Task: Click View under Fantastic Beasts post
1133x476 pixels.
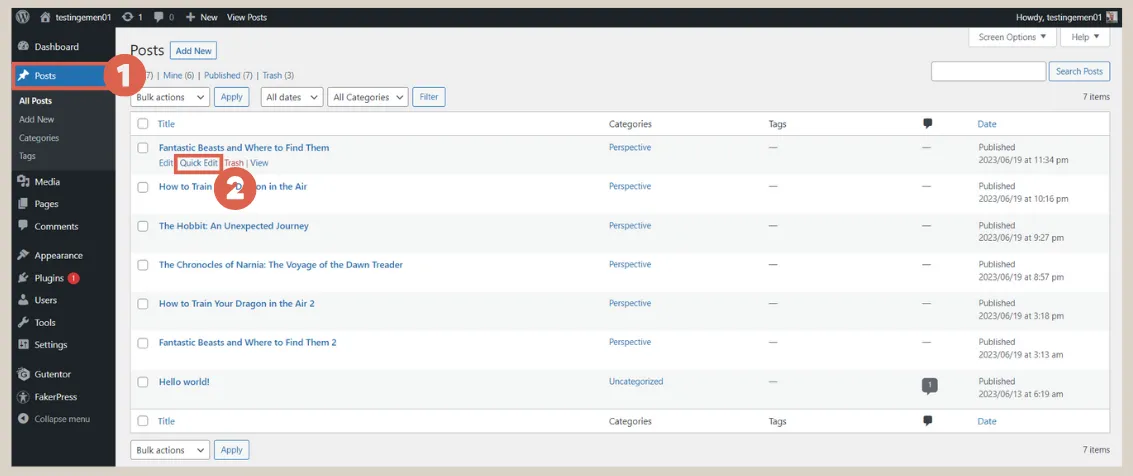Action: coord(259,163)
